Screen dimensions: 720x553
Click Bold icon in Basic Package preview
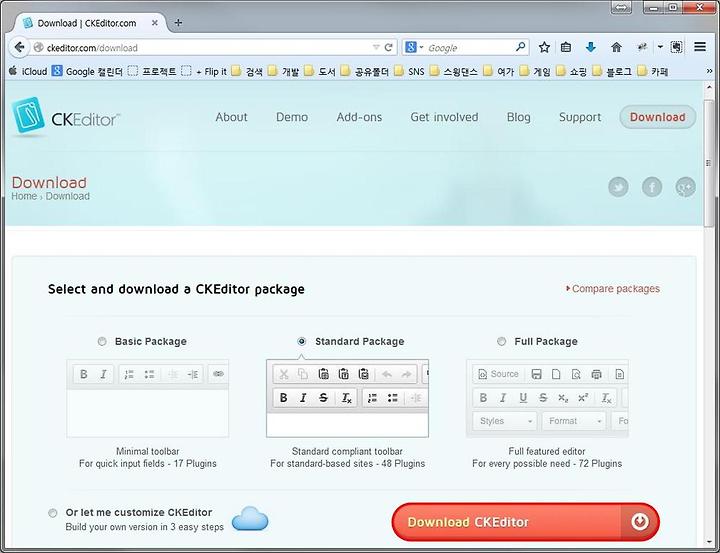pos(84,374)
